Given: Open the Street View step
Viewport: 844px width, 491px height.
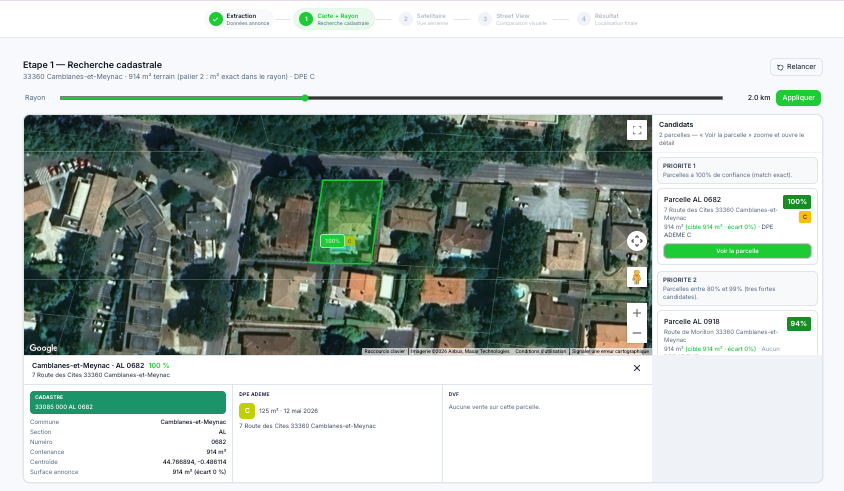Looking at the screenshot, I should (513, 19).
